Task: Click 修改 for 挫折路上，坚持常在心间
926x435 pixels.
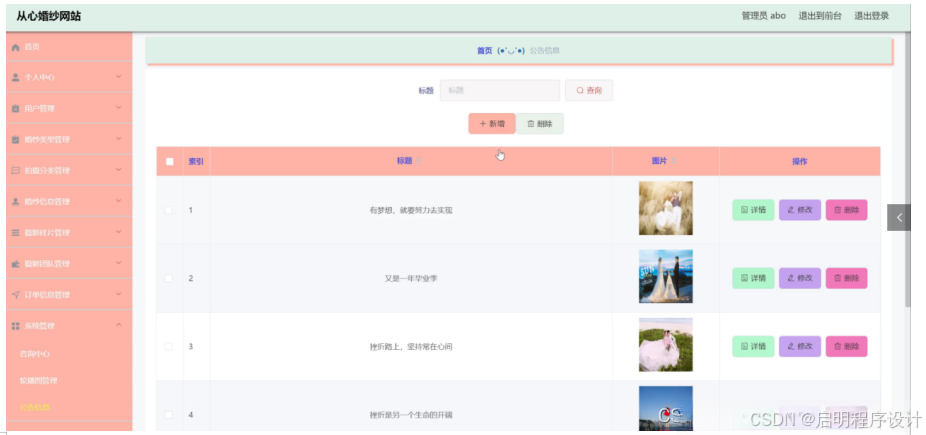Action: coord(800,346)
